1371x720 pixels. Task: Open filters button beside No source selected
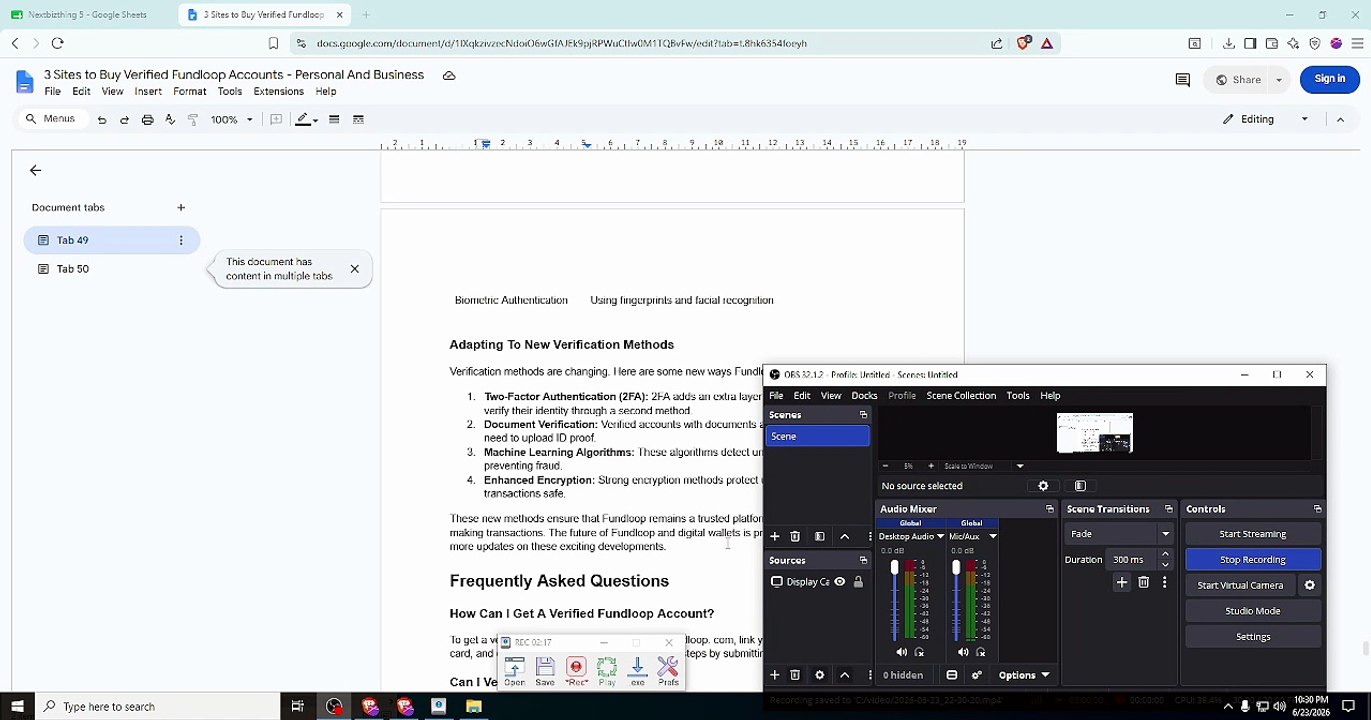(x=1080, y=487)
